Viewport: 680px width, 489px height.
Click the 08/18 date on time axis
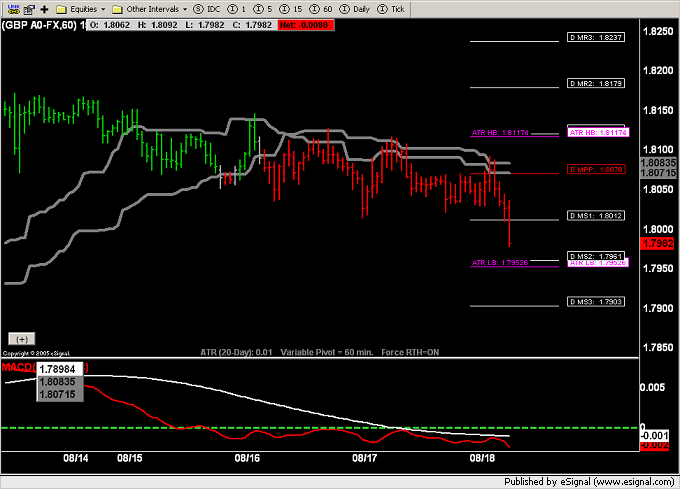(x=482, y=458)
